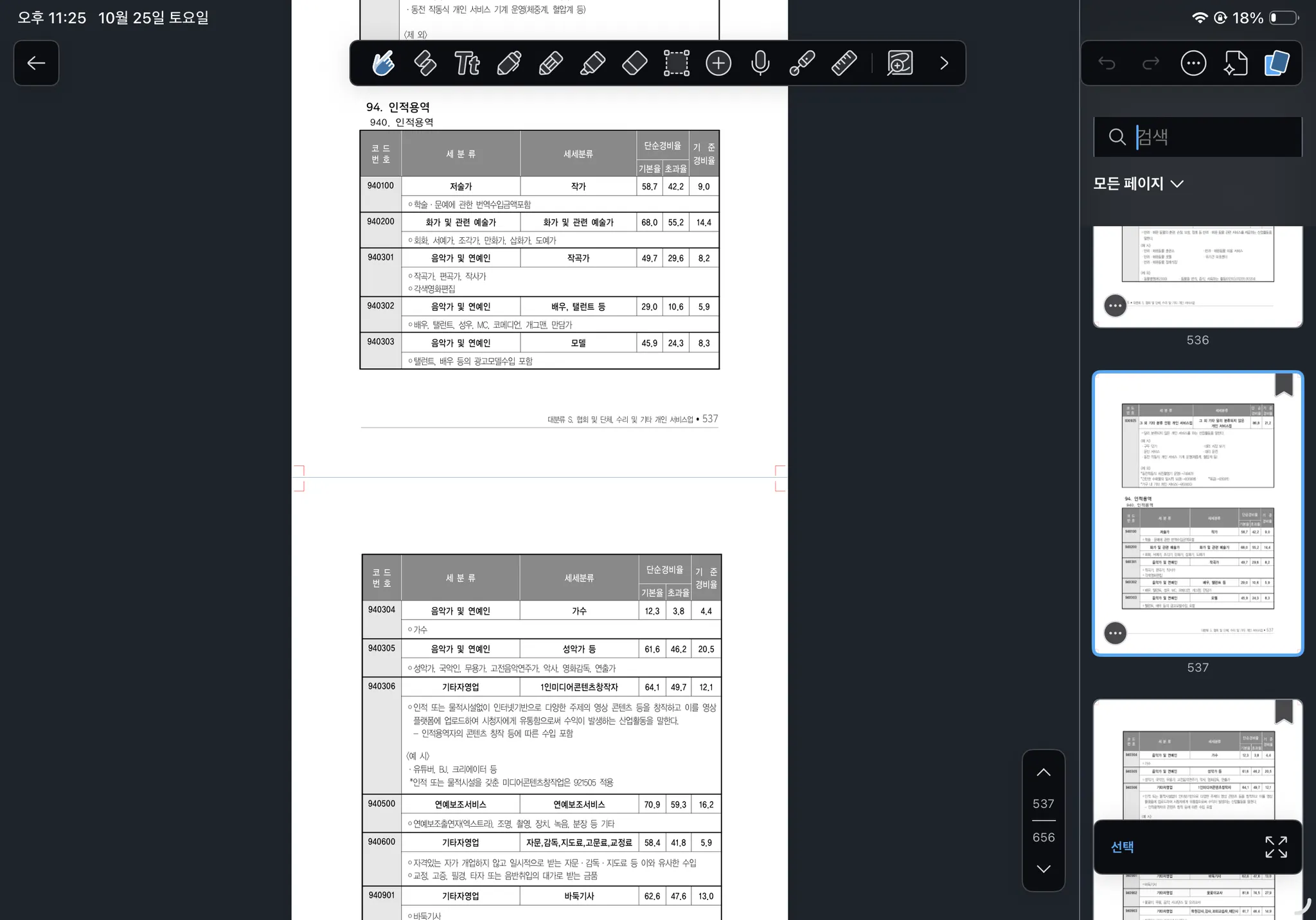
Task: Choose the highlighter marker tool
Action: coord(592,63)
